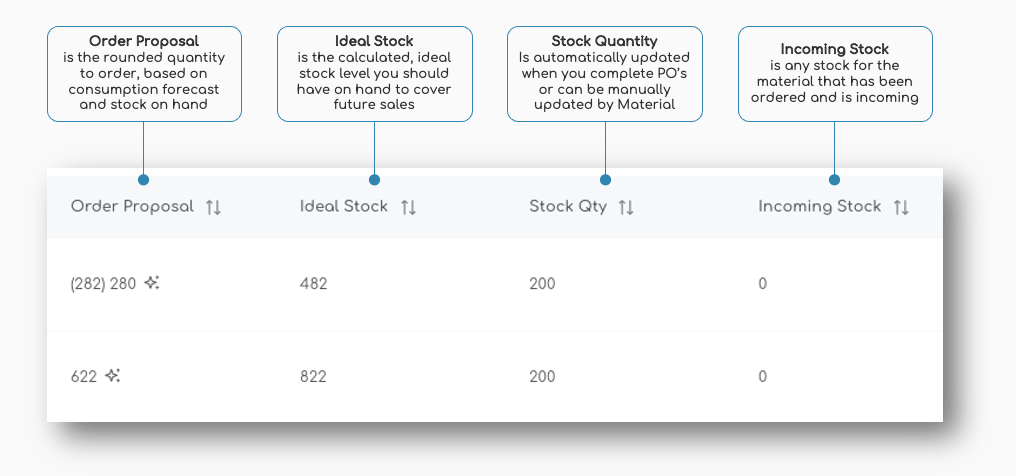1016x476 pixels.
Task: Open the Order Proposal explanation callout
Action: 144,74
